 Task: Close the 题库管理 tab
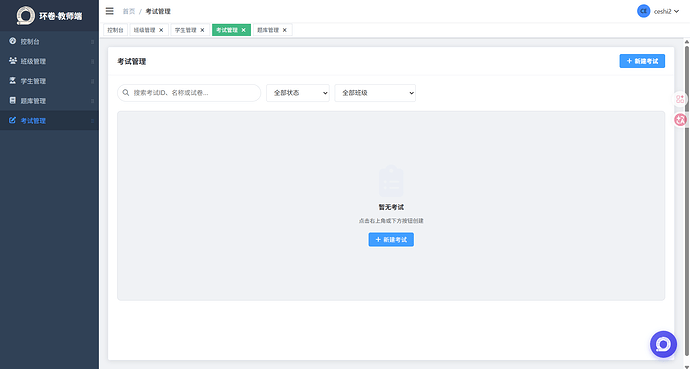(285, 30)
